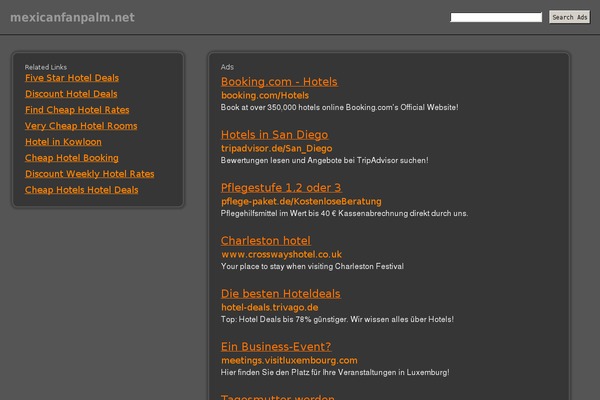Open Hotels in San Diego ad
This screenshot has height=400, width=600.
[x=274, y=135]
